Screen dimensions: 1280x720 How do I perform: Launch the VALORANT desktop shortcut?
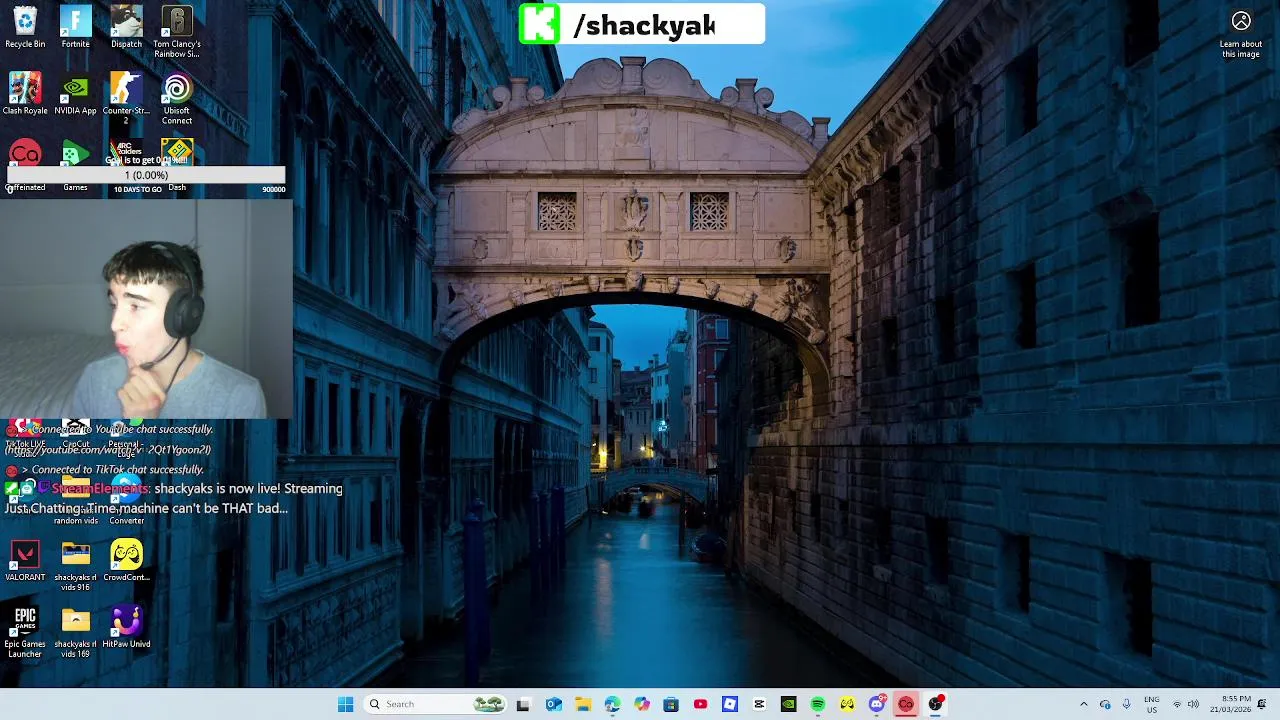pos(25,562)
